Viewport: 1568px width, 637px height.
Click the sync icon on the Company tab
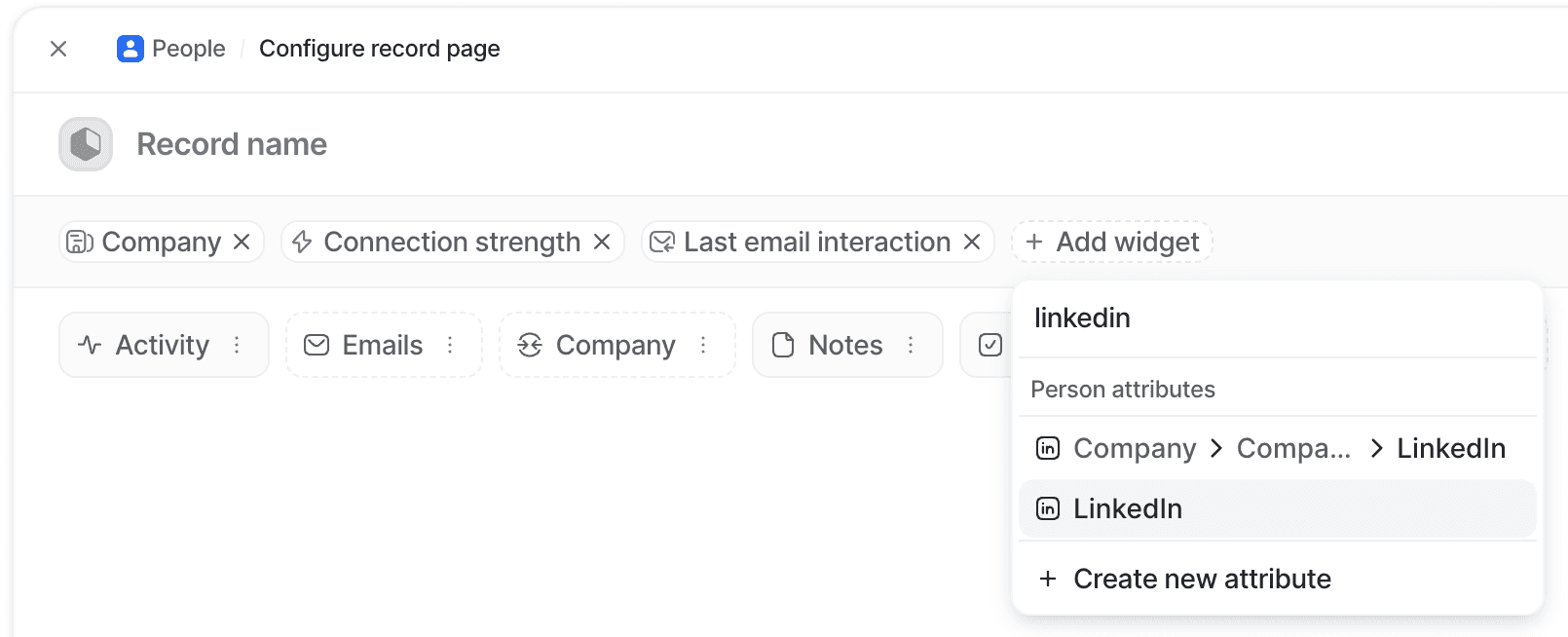point(530,345)
